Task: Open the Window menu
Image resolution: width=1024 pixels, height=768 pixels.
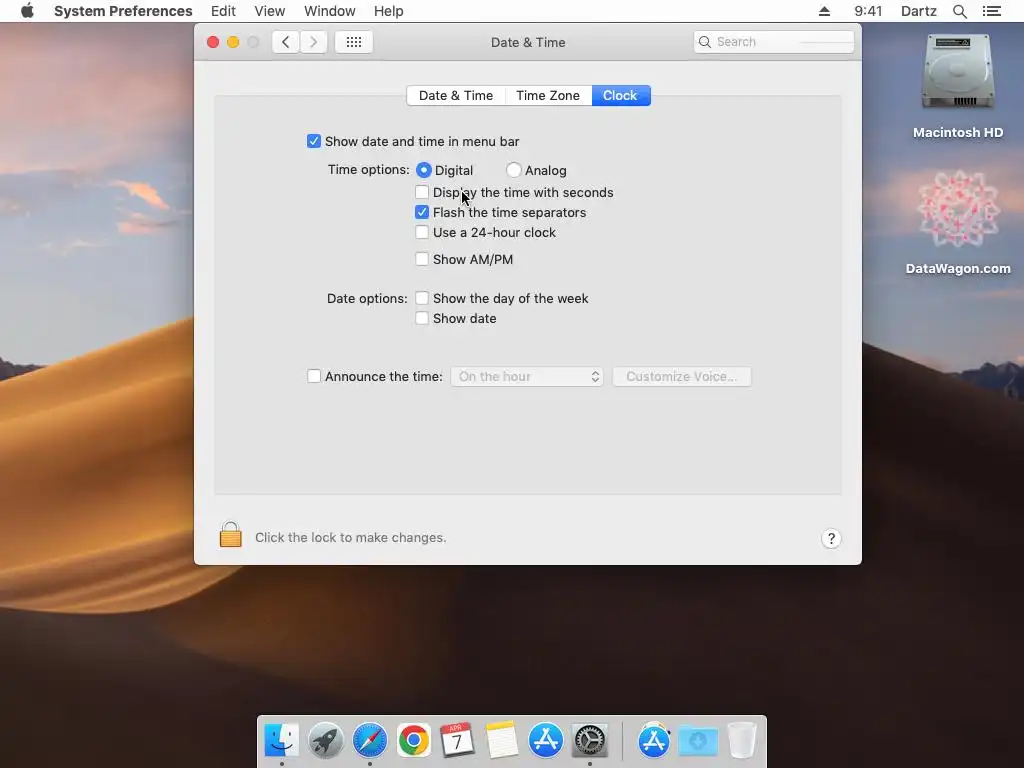Action: (330, 11)
